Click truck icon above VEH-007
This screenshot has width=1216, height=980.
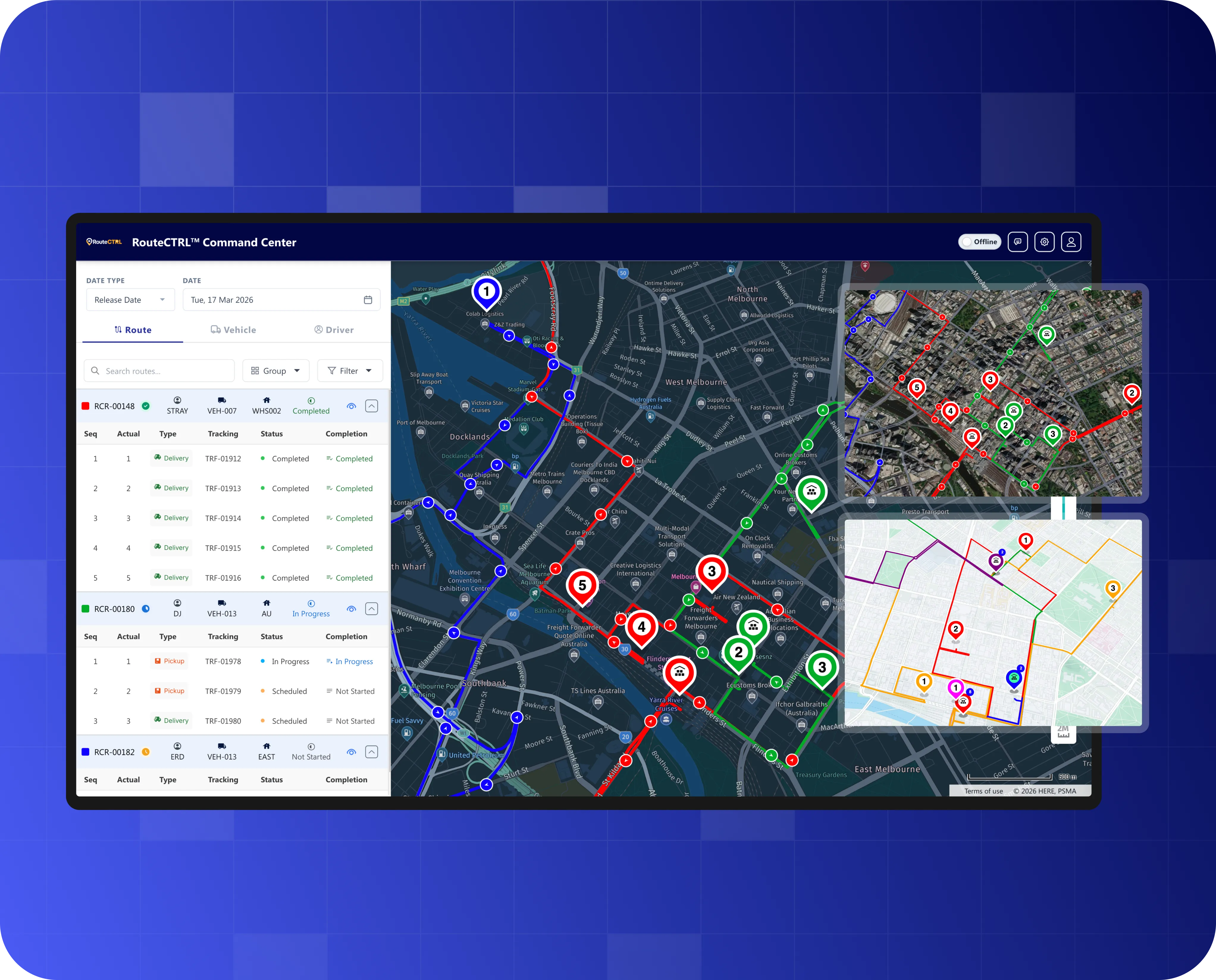222,400
